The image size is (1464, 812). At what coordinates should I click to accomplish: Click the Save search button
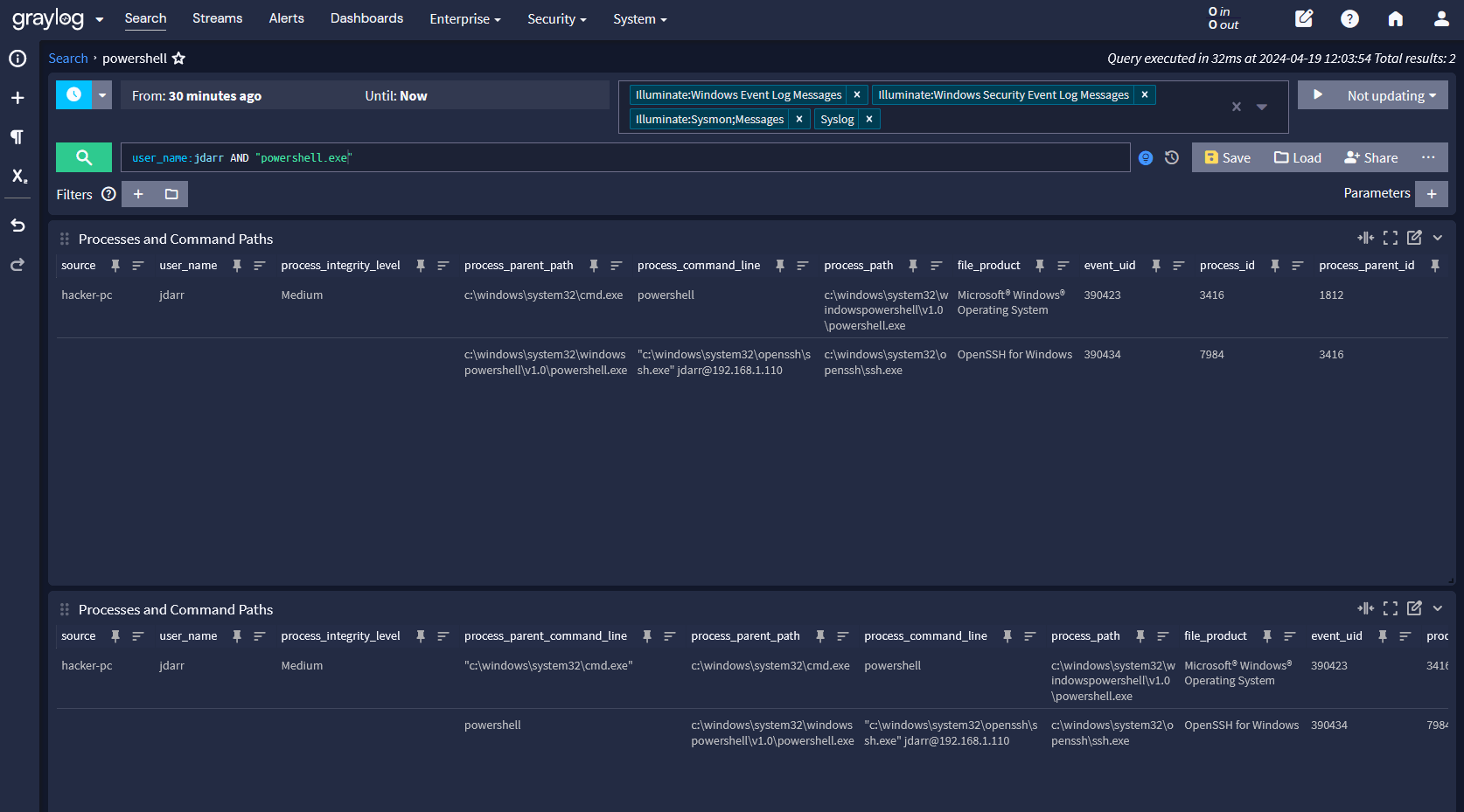1227,157
